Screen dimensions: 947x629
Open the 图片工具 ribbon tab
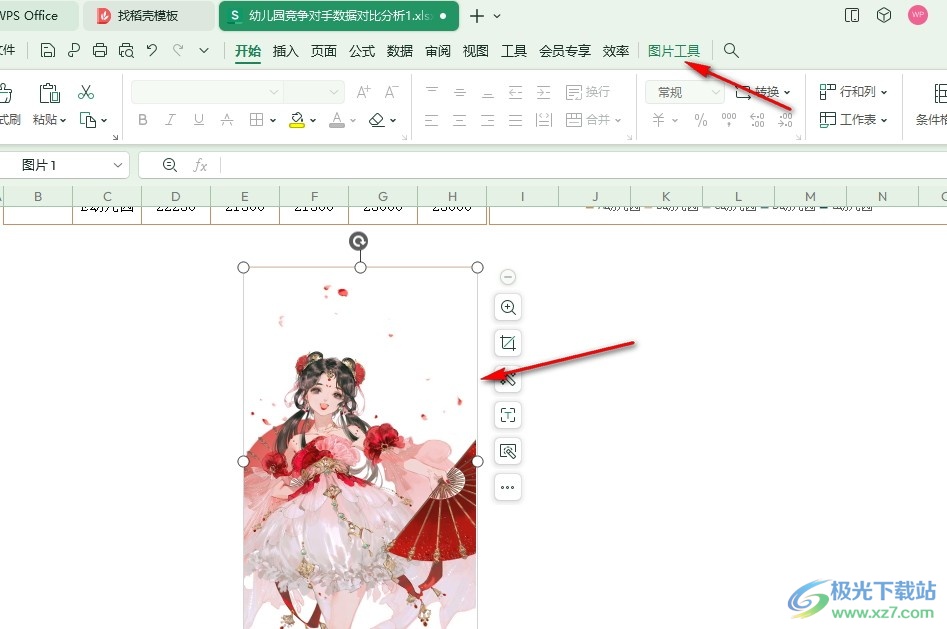click(x=673, y=51)
